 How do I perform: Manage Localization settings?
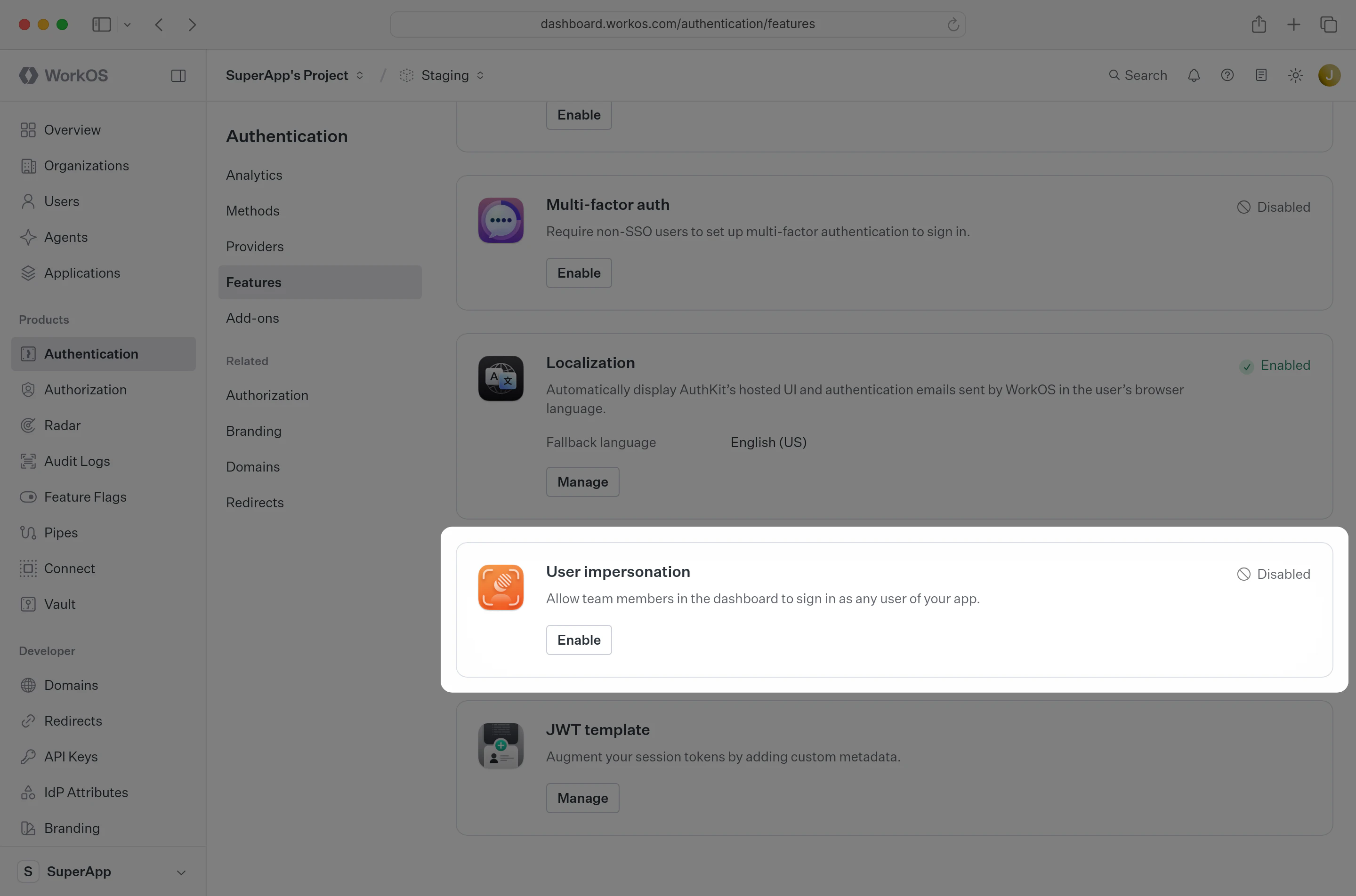582,482
